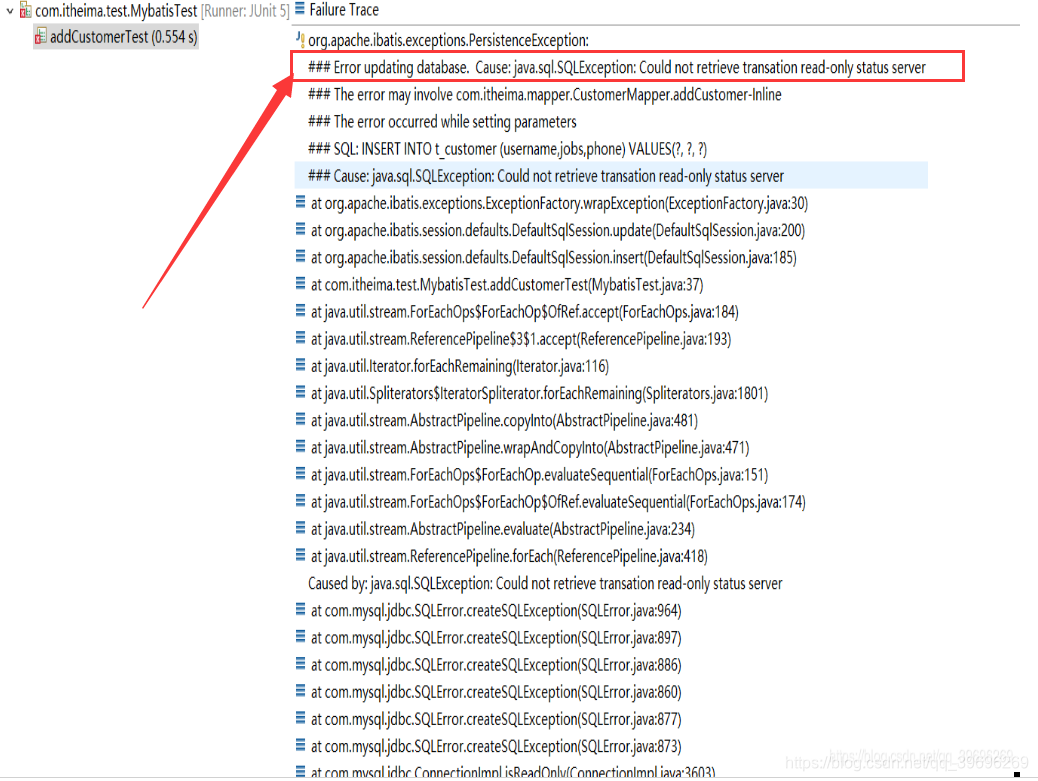Click the test method icon beside addCustomerTest
Image resolution: width=1038 pixels, height=781 pixels.
click(x=40, y=35)
